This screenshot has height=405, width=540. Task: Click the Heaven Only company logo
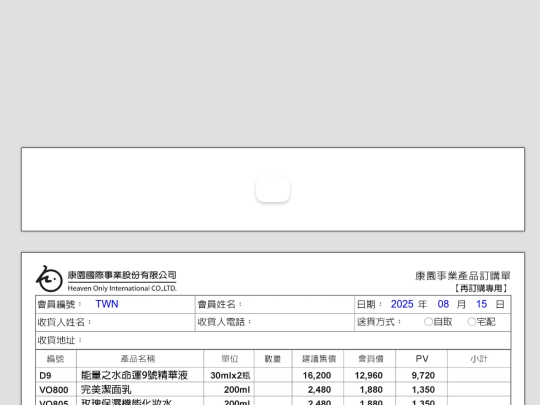click(x=49, y=279)
